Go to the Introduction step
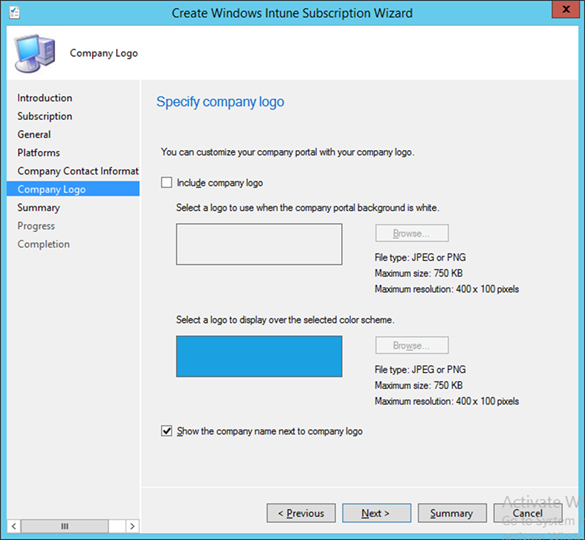The image size is (585, 540). click(x=45, y=98)
